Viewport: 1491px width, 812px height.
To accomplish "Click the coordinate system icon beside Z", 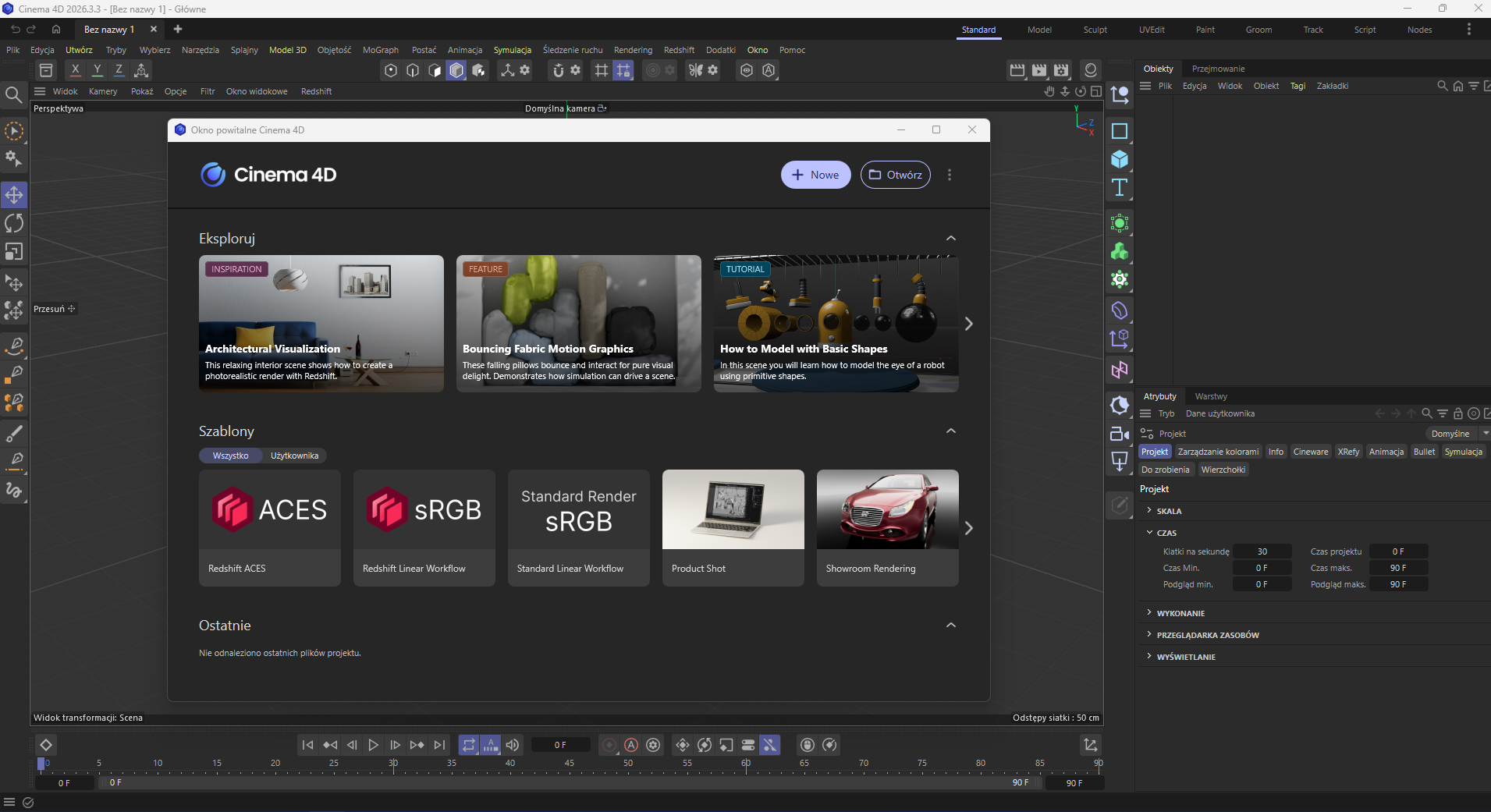I will pos(141,70).
